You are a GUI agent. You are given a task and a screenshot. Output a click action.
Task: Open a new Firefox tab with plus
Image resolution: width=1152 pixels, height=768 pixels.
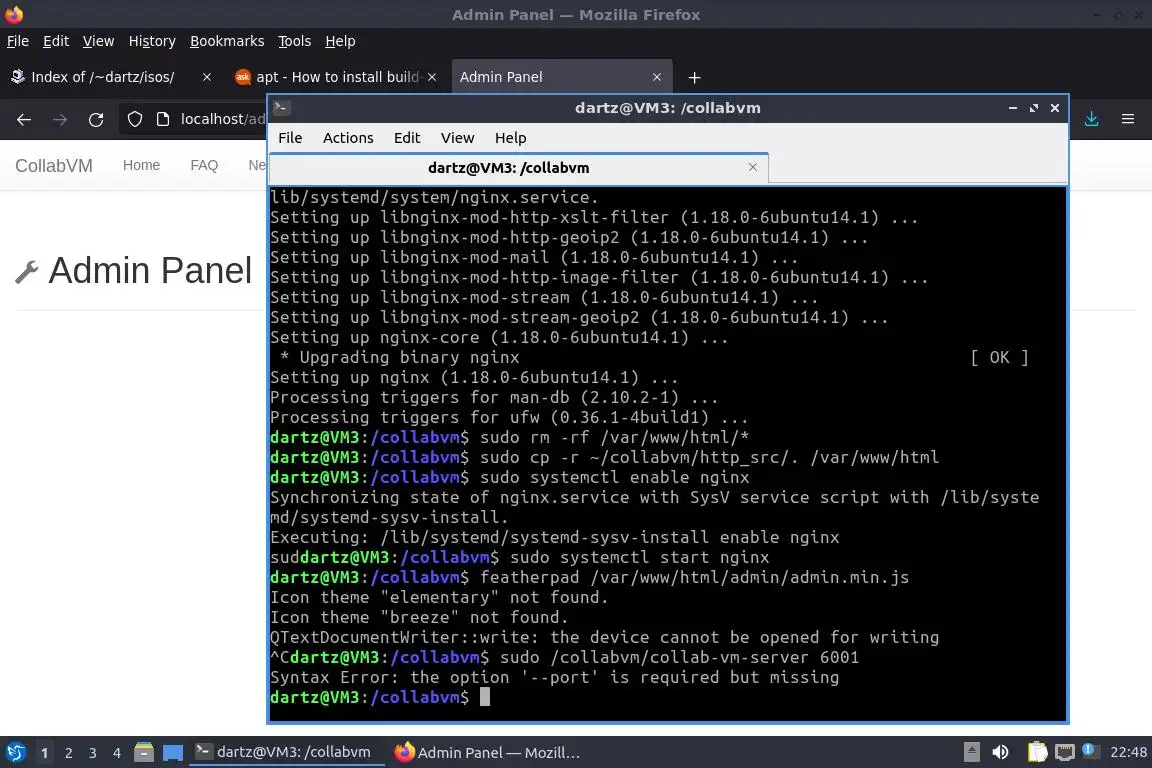694,77
